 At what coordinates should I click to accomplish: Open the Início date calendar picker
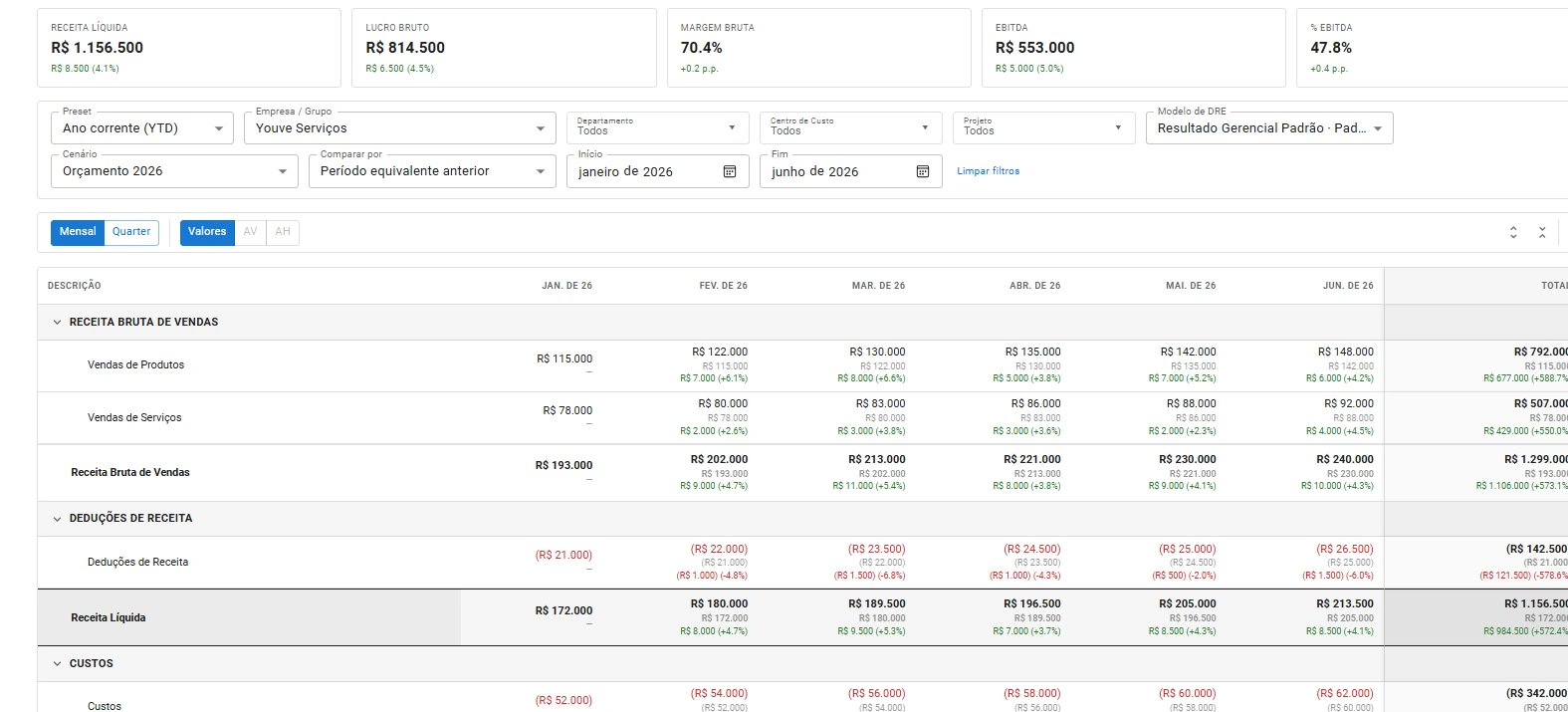(x=730, y=171)
